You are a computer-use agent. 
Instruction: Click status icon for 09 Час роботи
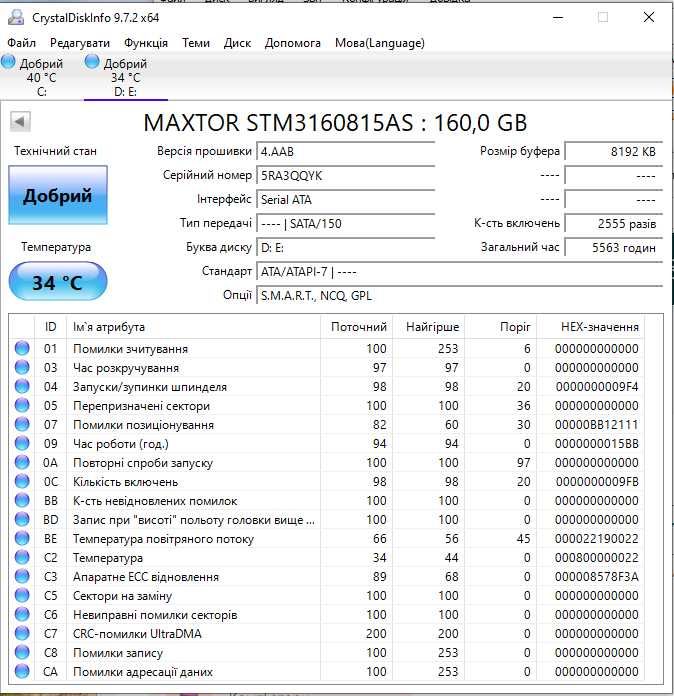pyautogui.click(x=22, y=443)
